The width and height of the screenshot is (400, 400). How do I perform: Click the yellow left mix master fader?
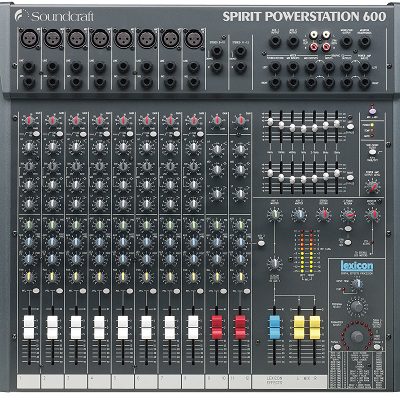[x=299, y=327]
